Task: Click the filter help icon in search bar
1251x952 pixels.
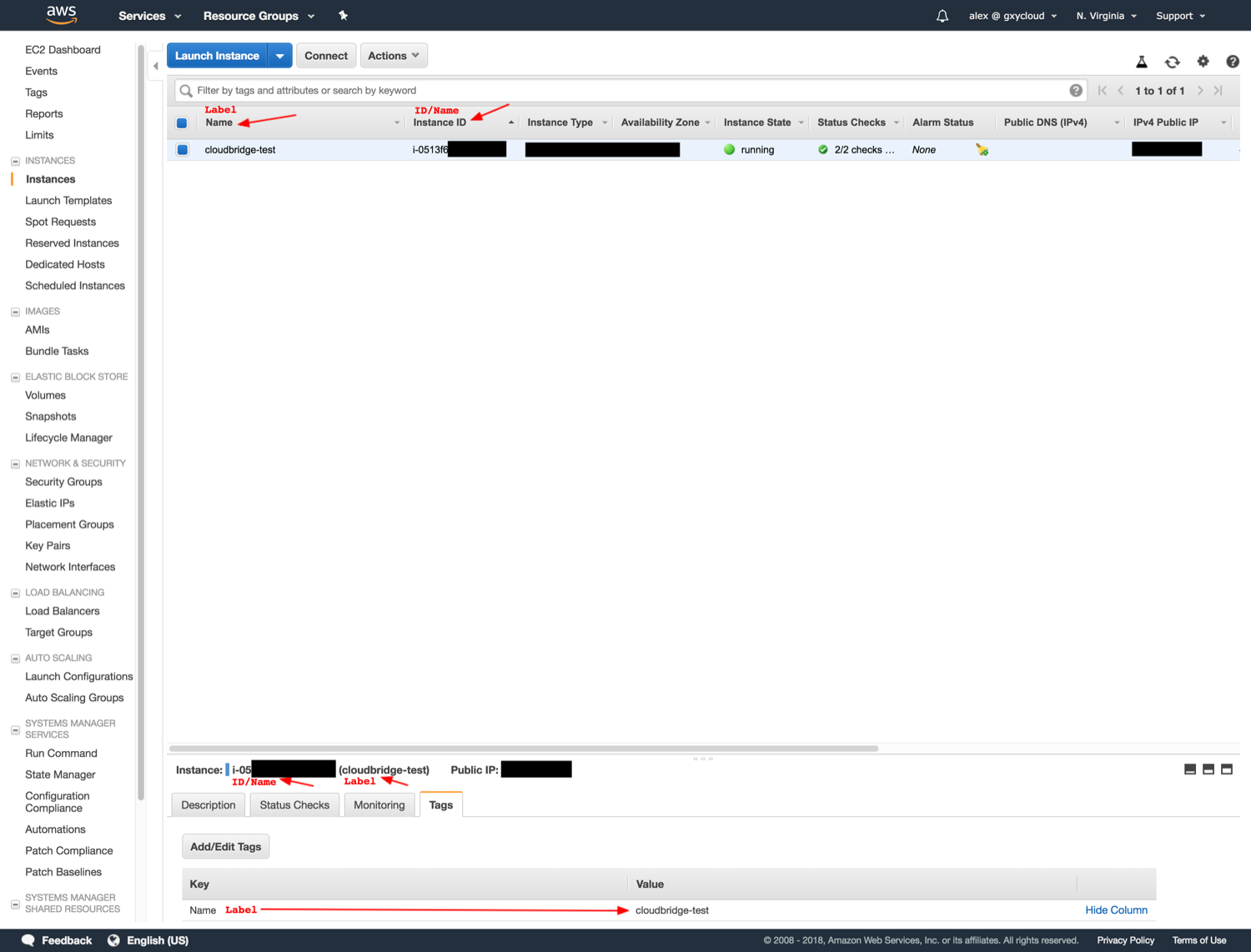Action: tap(1076, 90)
